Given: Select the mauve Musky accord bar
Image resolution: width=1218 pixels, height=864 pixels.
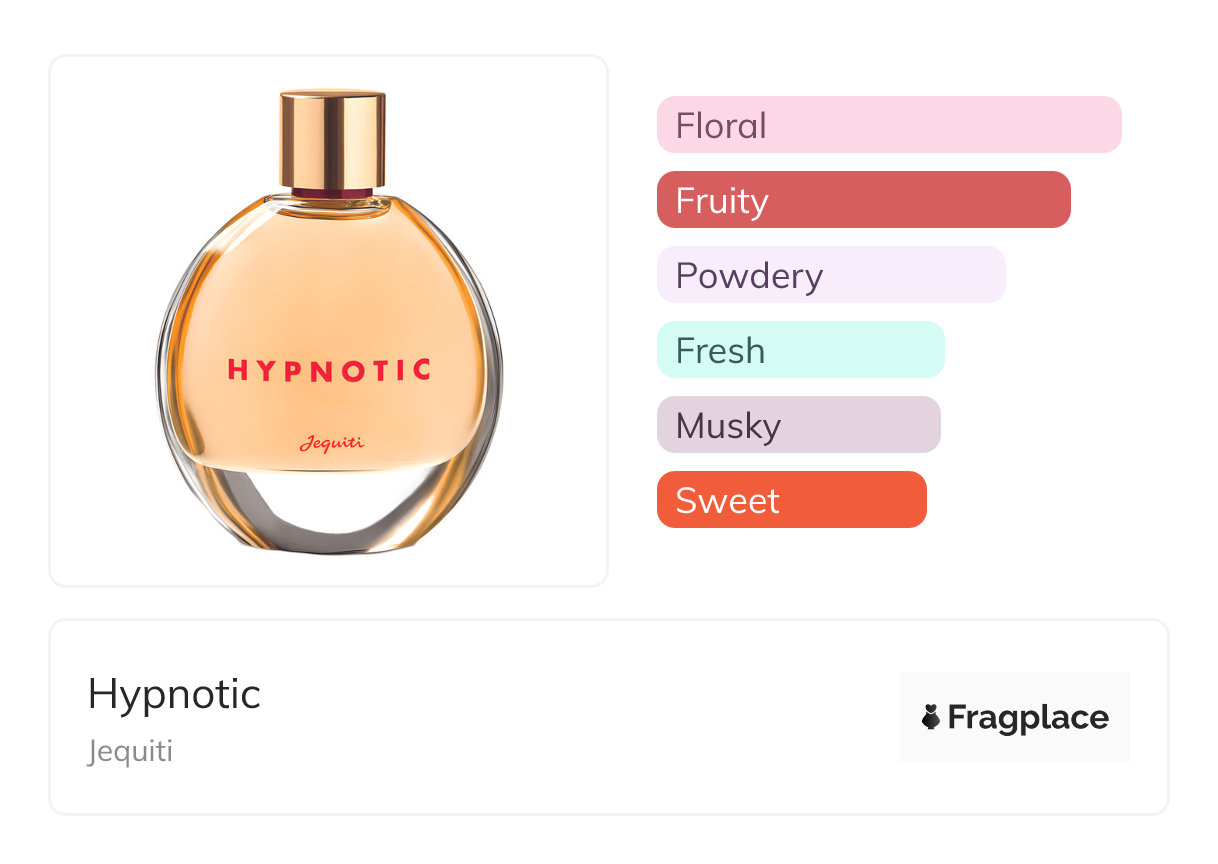Looking at the screenshot, I should pyautogui.click(x=798, y=425).
